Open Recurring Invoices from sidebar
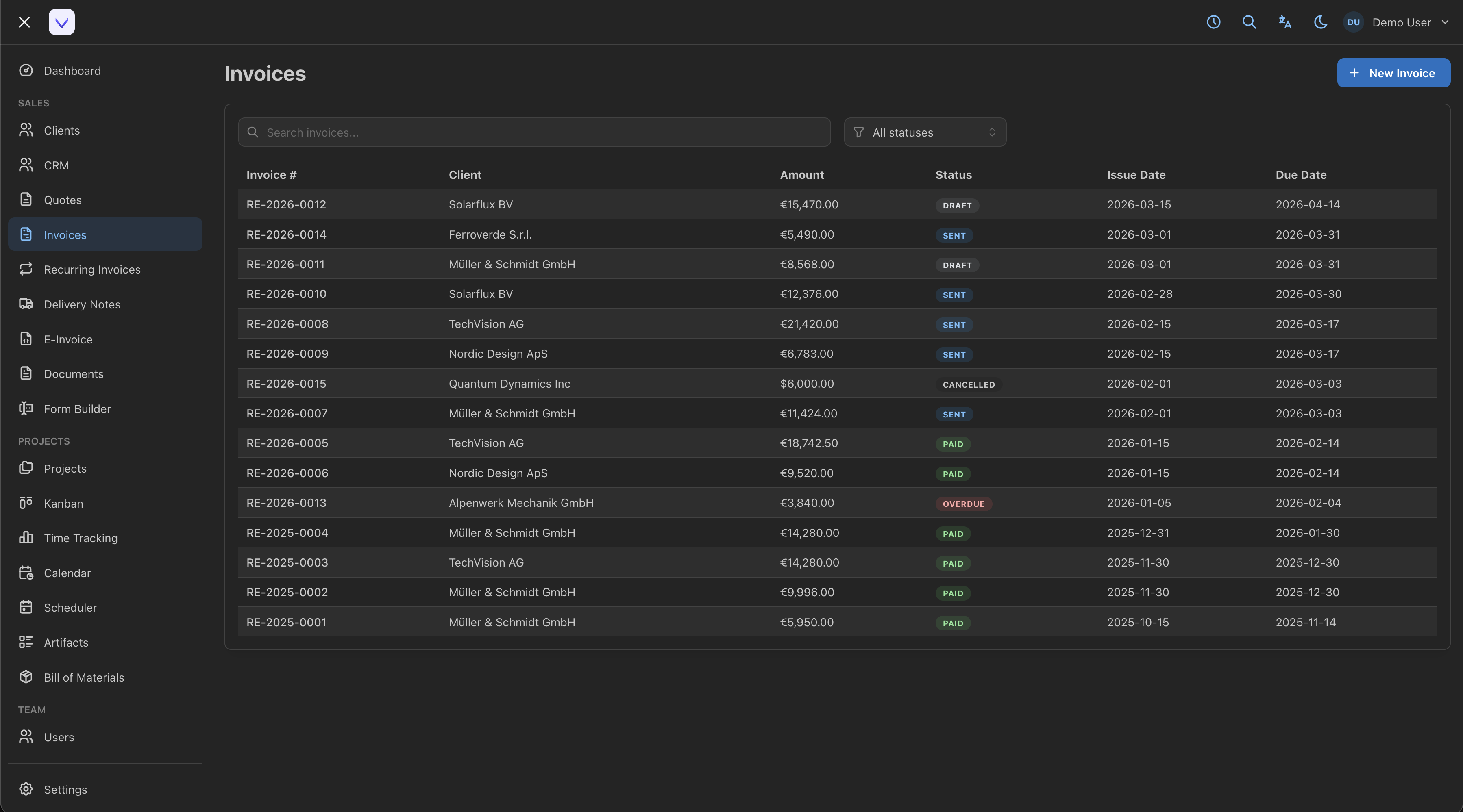Image resolution: width=1463 pixels, height=812 pixels. coord(92,269)
